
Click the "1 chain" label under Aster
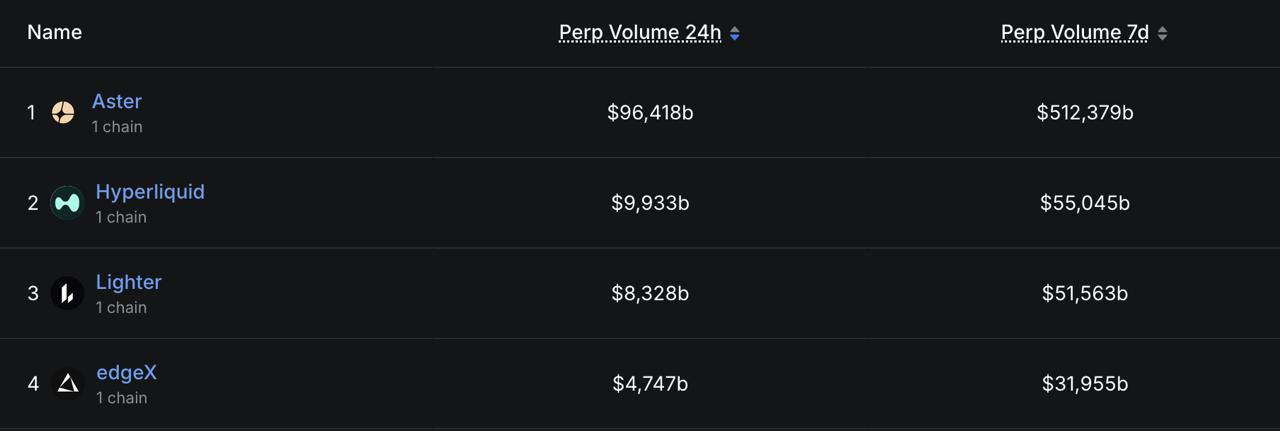point(117,127)
